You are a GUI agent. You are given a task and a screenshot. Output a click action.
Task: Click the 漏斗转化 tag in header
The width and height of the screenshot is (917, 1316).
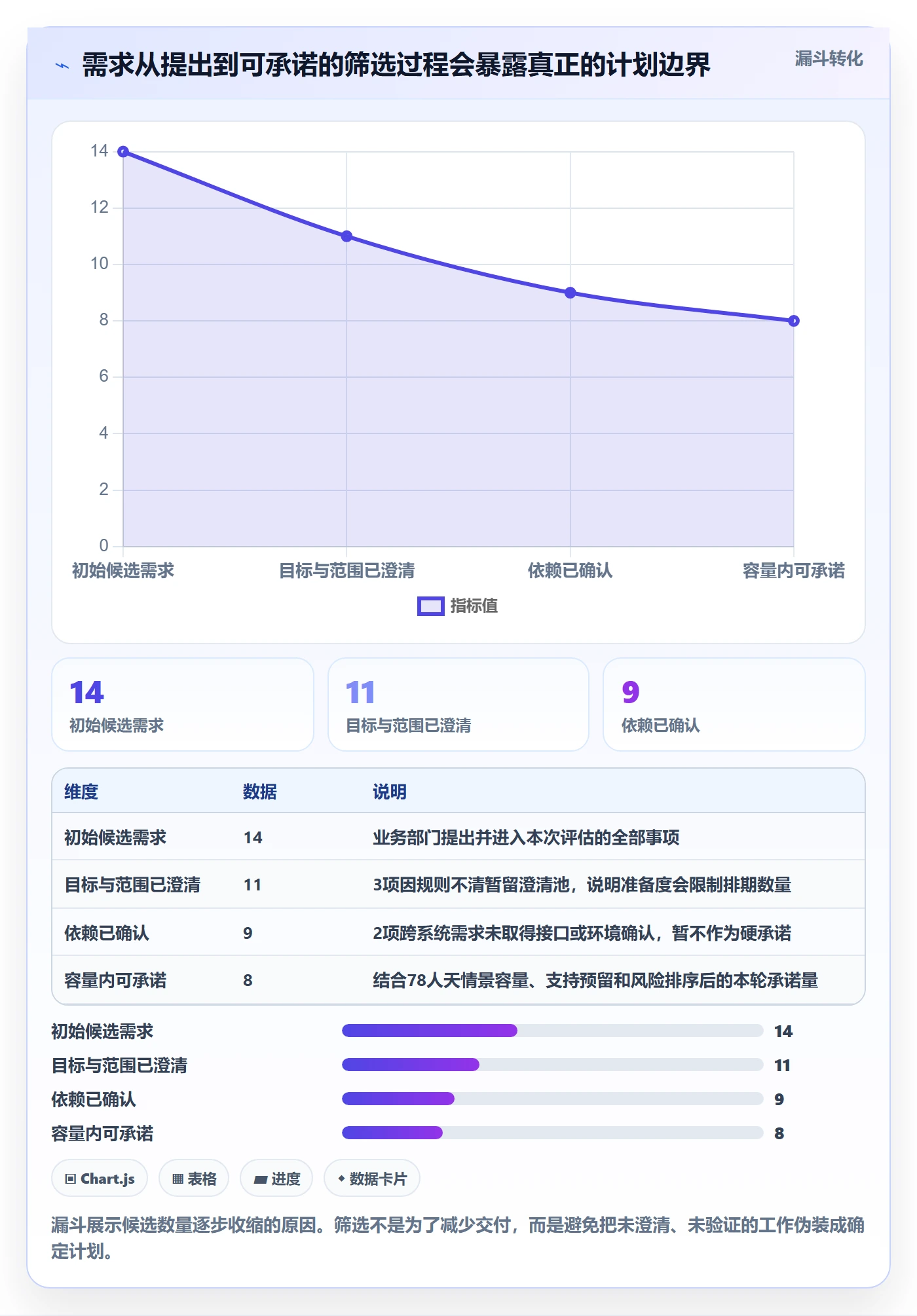pyautogui.click(x=829, y=59)
